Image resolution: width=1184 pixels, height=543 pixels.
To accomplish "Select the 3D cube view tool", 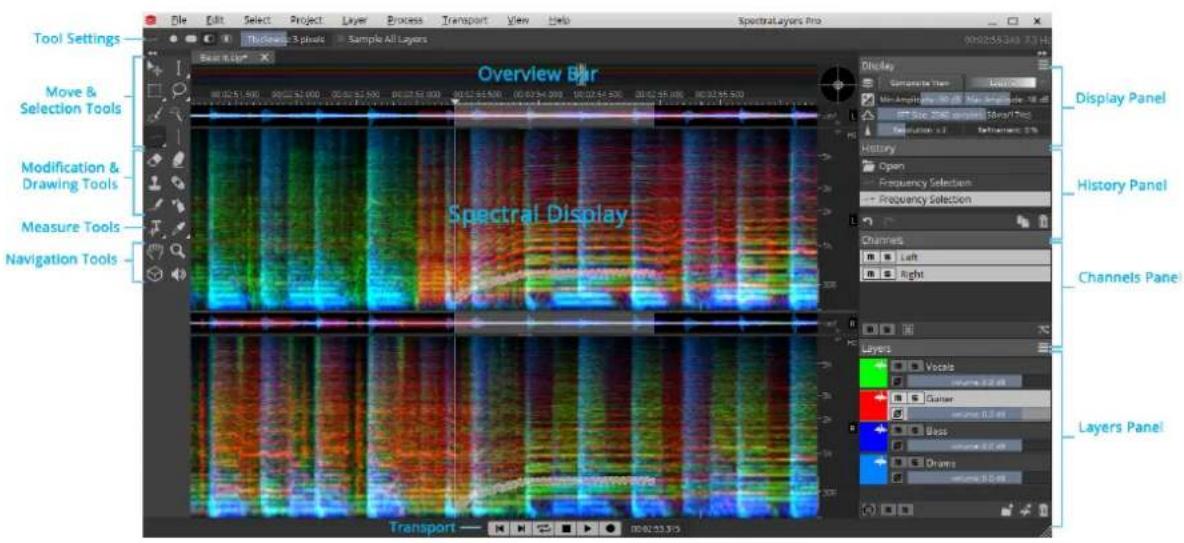I will coord(155,275).
